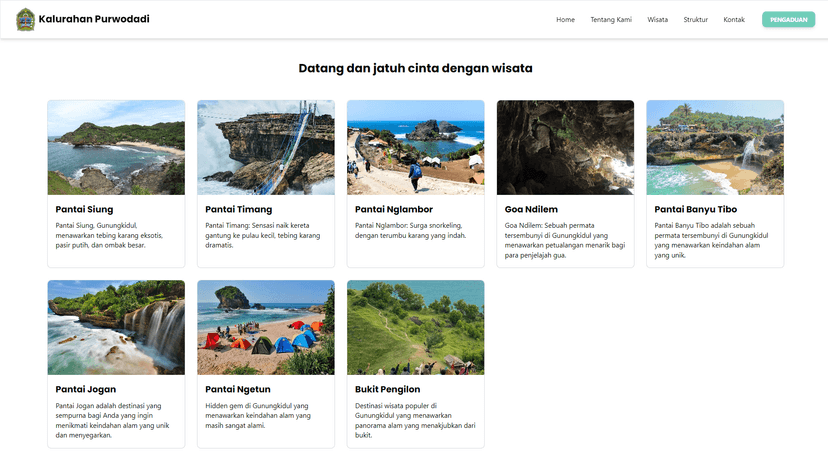Open the Goa Ndilem cave photo

(565, 147)
